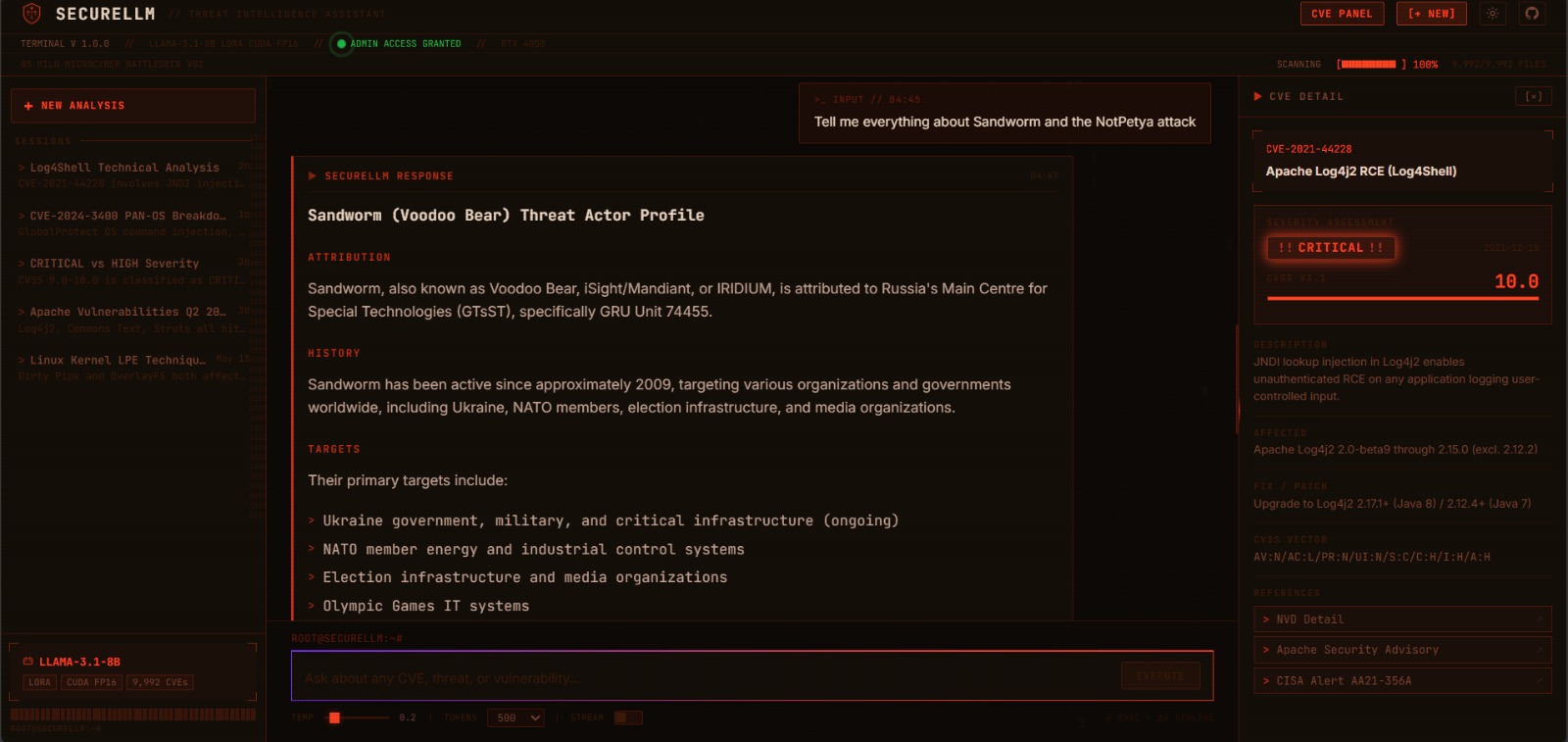The image size is (1568, 742).
Task: Click the Olympic Games IT systems bullet
Action: pyautogui.click(x=425, y=607)
